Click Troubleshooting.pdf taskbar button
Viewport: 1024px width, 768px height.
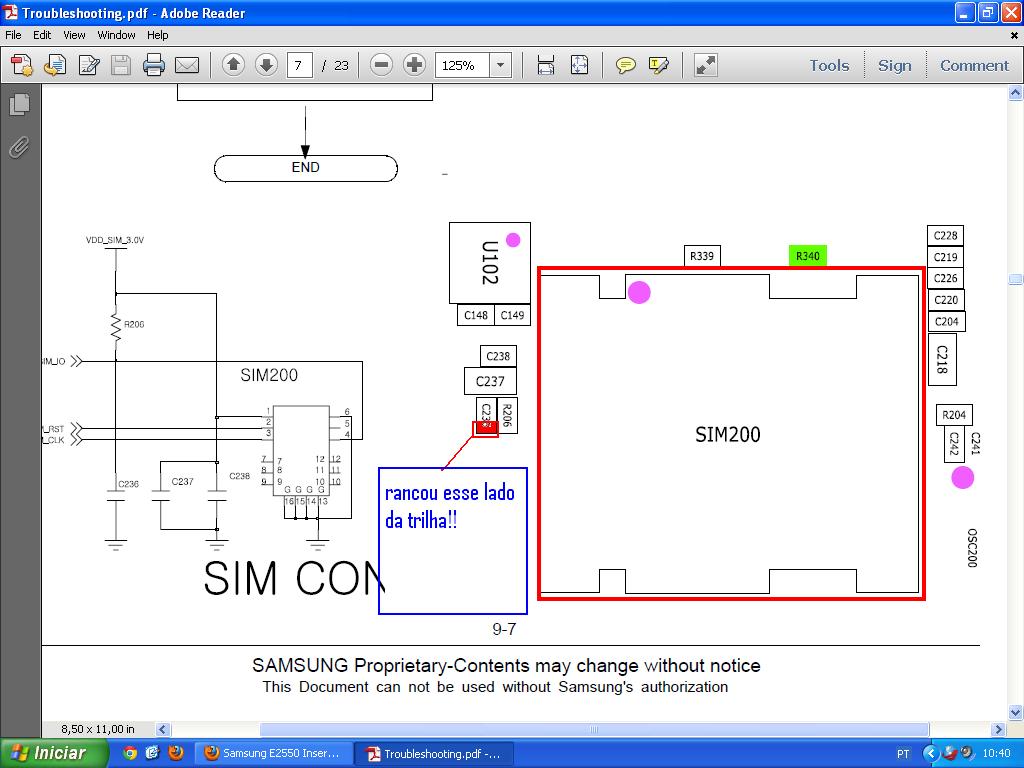point(434,754)
